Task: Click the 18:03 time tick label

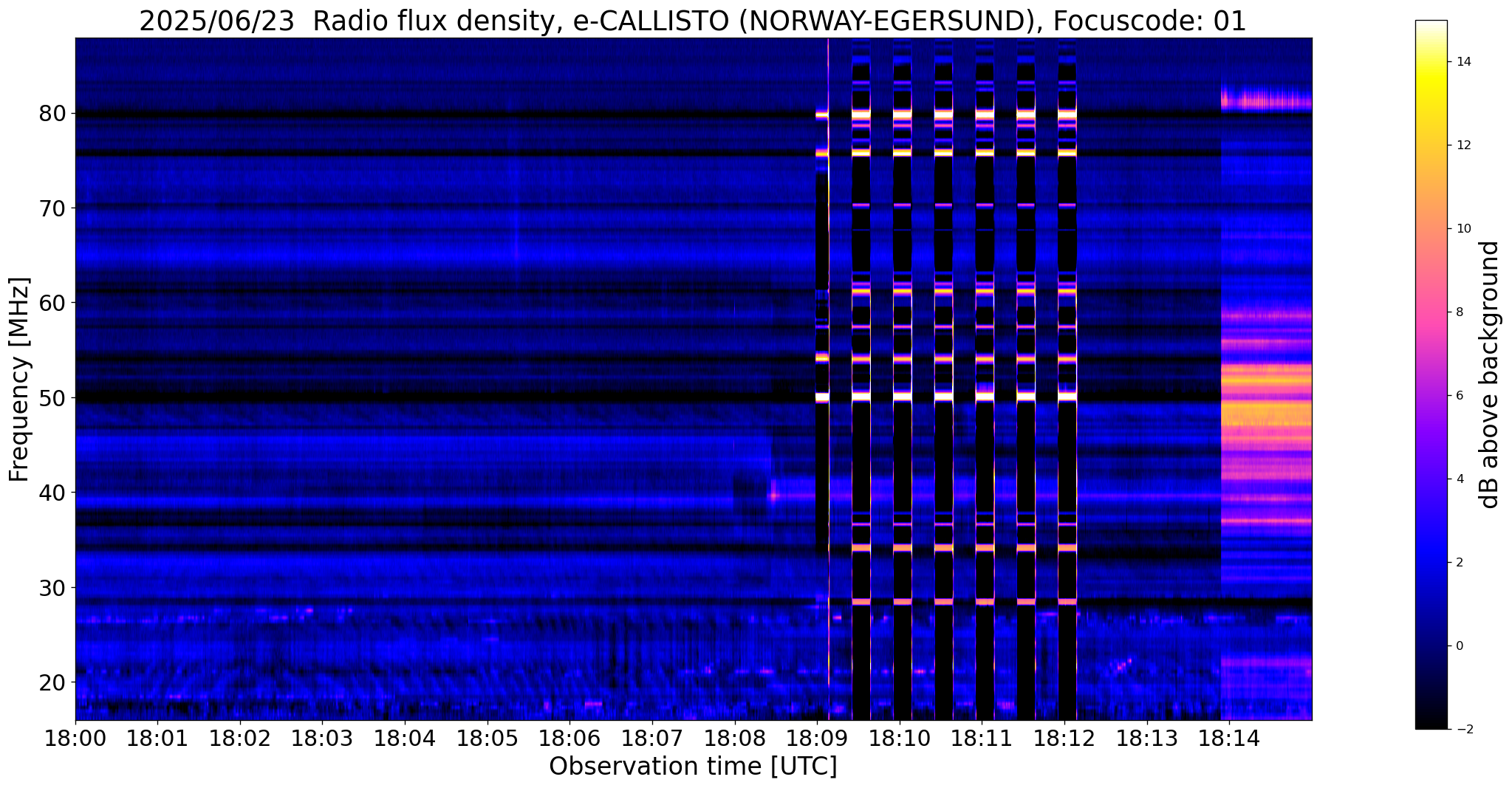Action: tap(323, 738)
